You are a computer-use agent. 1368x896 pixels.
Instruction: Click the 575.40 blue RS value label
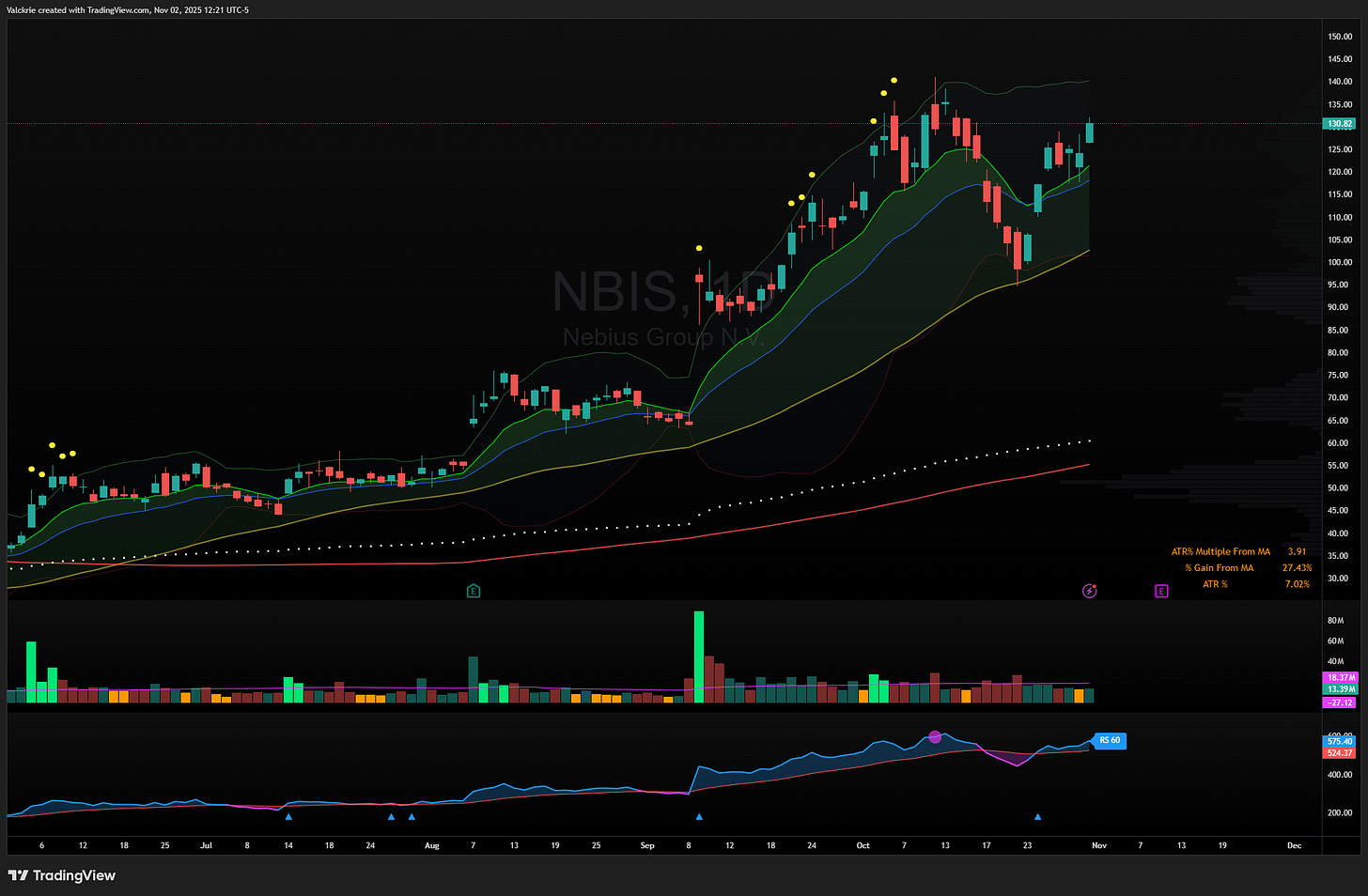(1340, 741)
